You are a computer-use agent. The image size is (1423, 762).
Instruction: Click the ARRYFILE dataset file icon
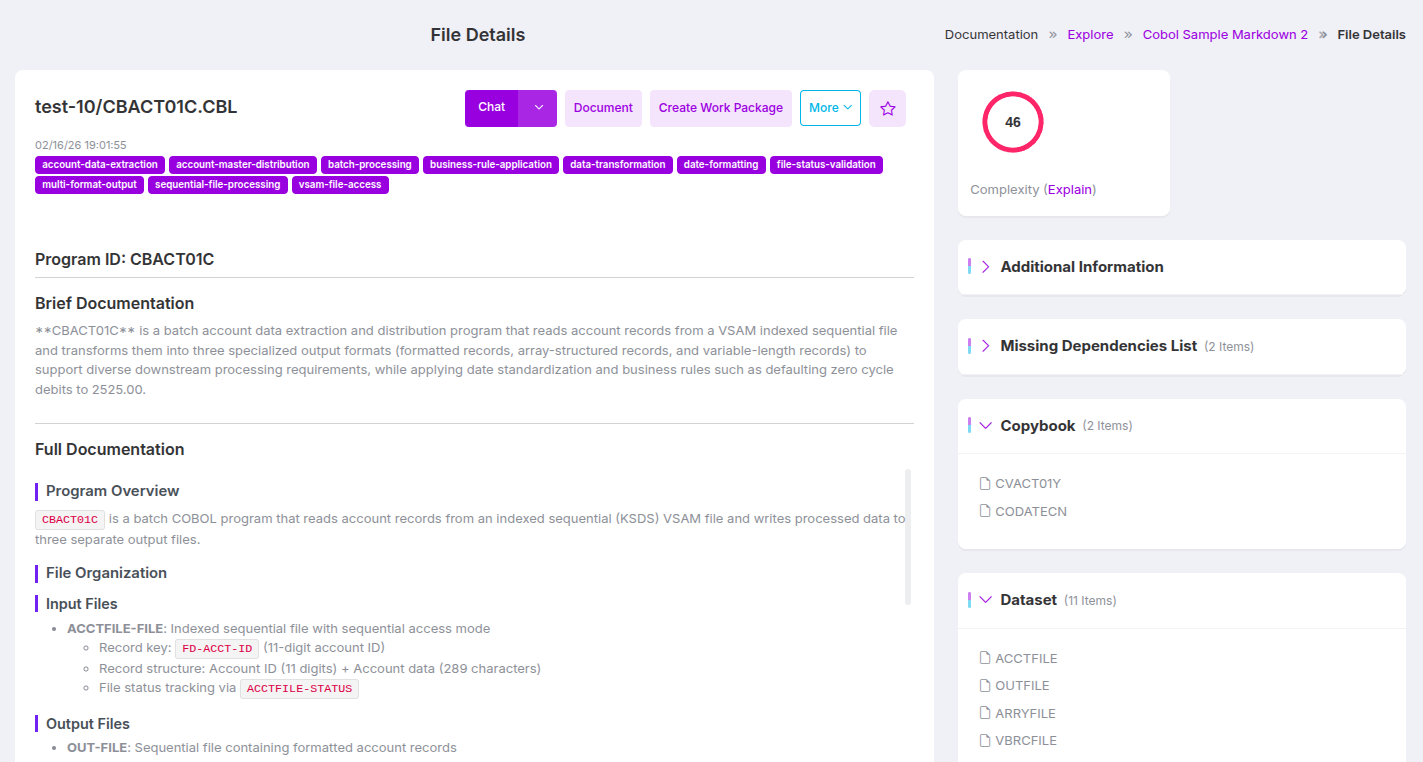(985, 714)
